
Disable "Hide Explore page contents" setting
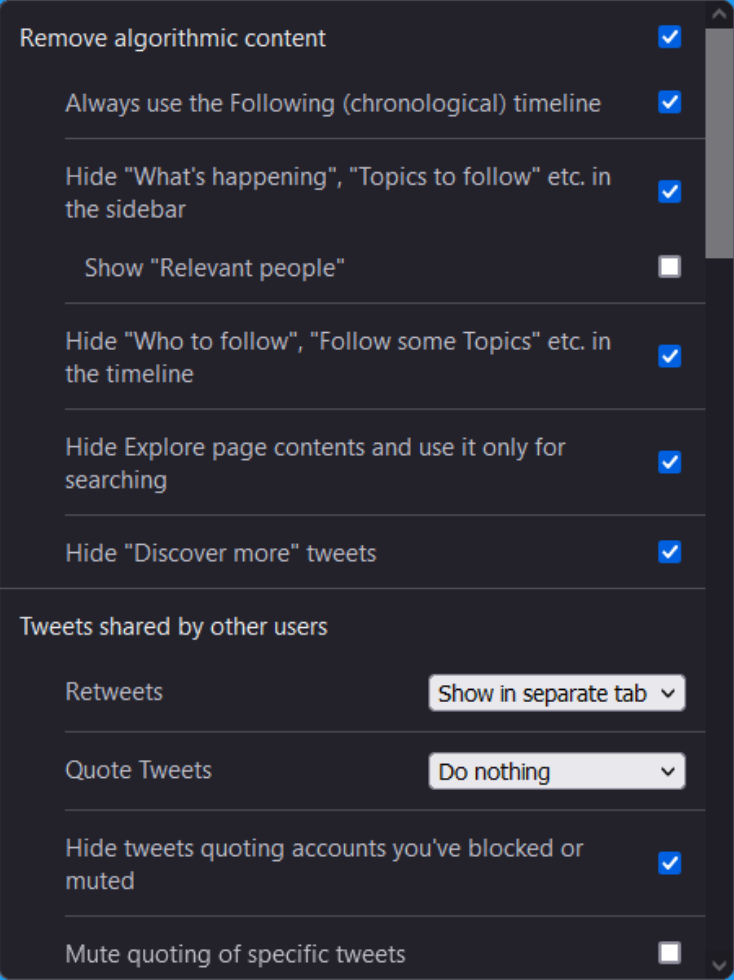pyautogui.click(x=669, y=461)
